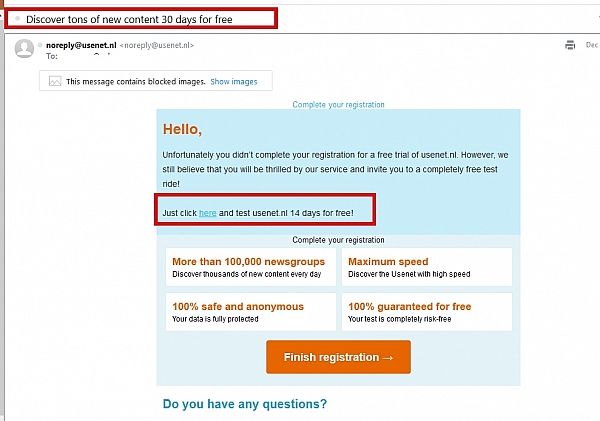Select the '100% safe and anonymous' box
This screenshot has height=421, width=600.
tap(251, 312)
